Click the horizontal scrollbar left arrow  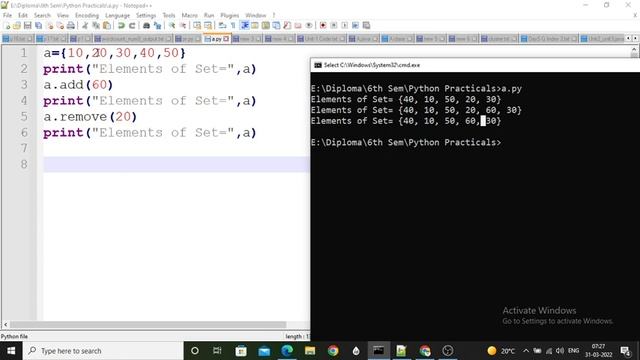5,324
